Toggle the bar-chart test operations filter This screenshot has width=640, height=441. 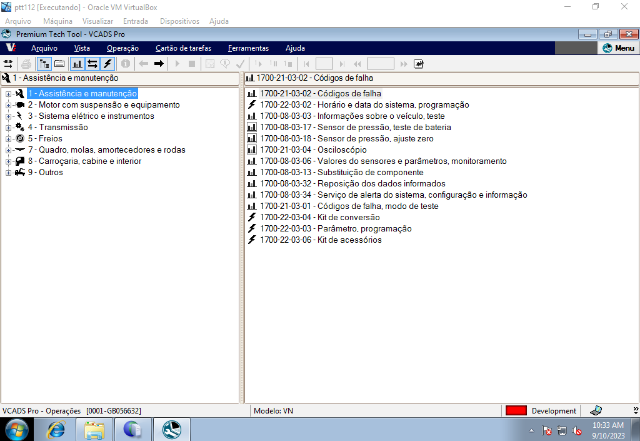78,64
